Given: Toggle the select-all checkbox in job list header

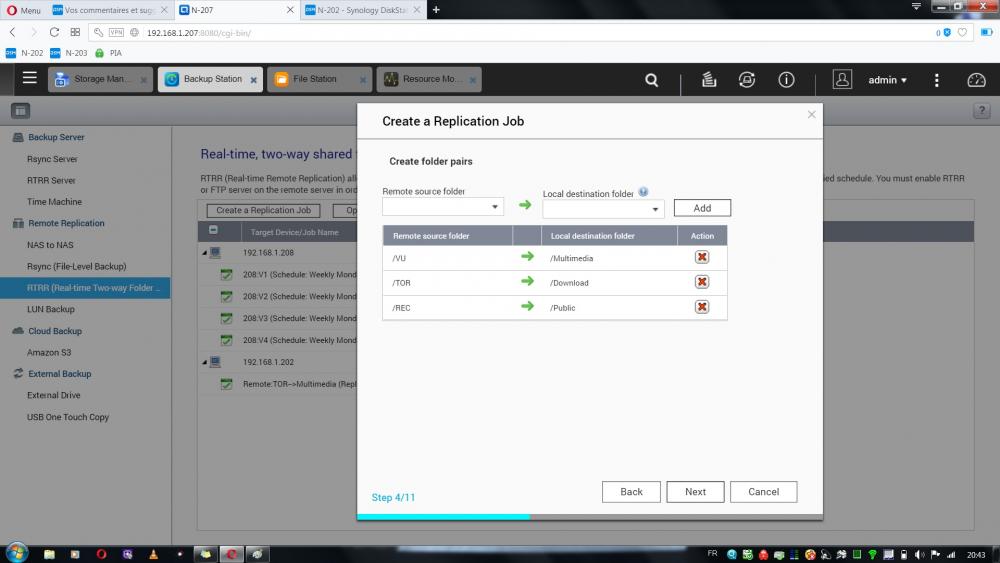Looking at the screenshot, I should [x=213, y=231].
